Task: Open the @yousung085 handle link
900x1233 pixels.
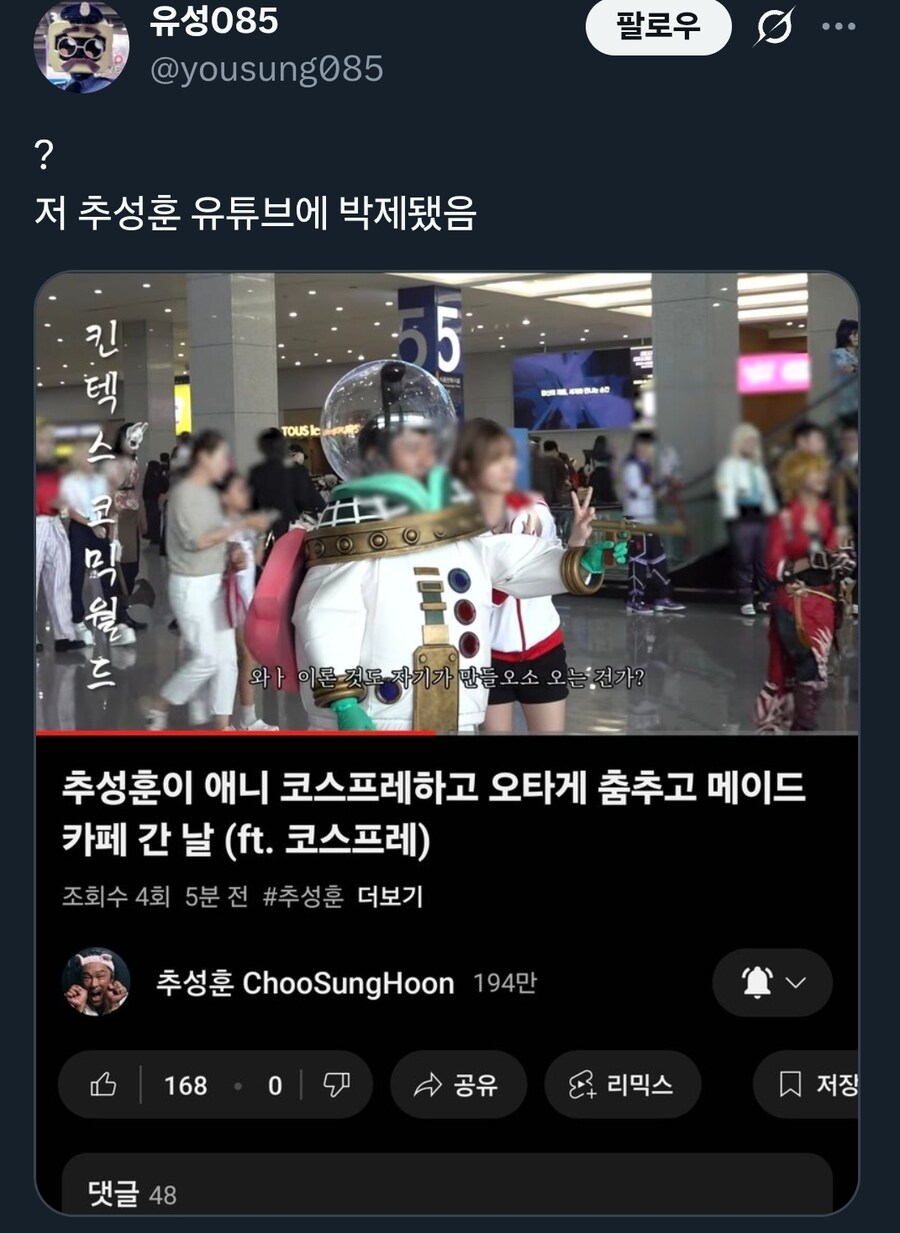Action: coord(266,68)
